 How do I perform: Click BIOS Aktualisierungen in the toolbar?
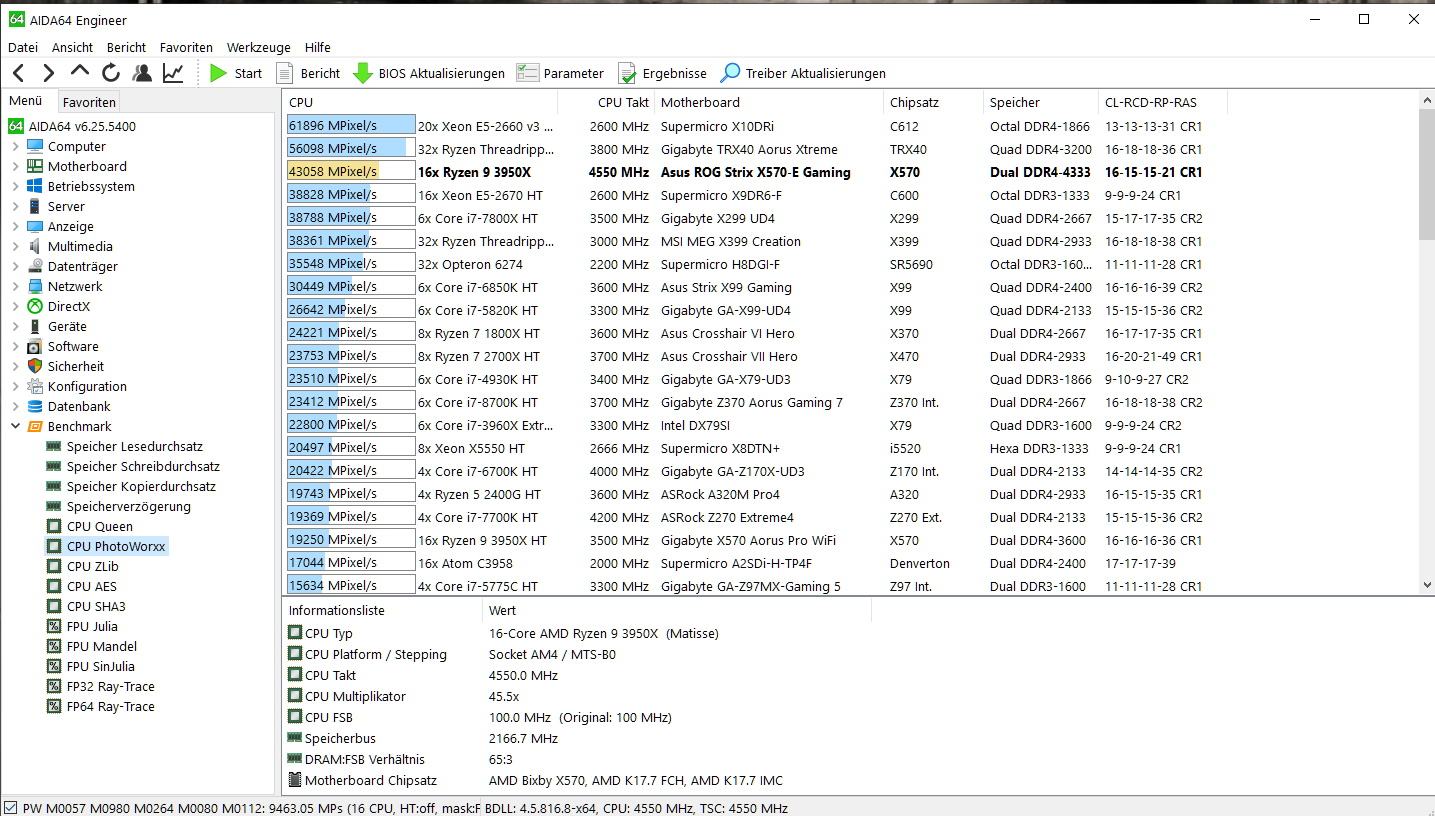429,73
